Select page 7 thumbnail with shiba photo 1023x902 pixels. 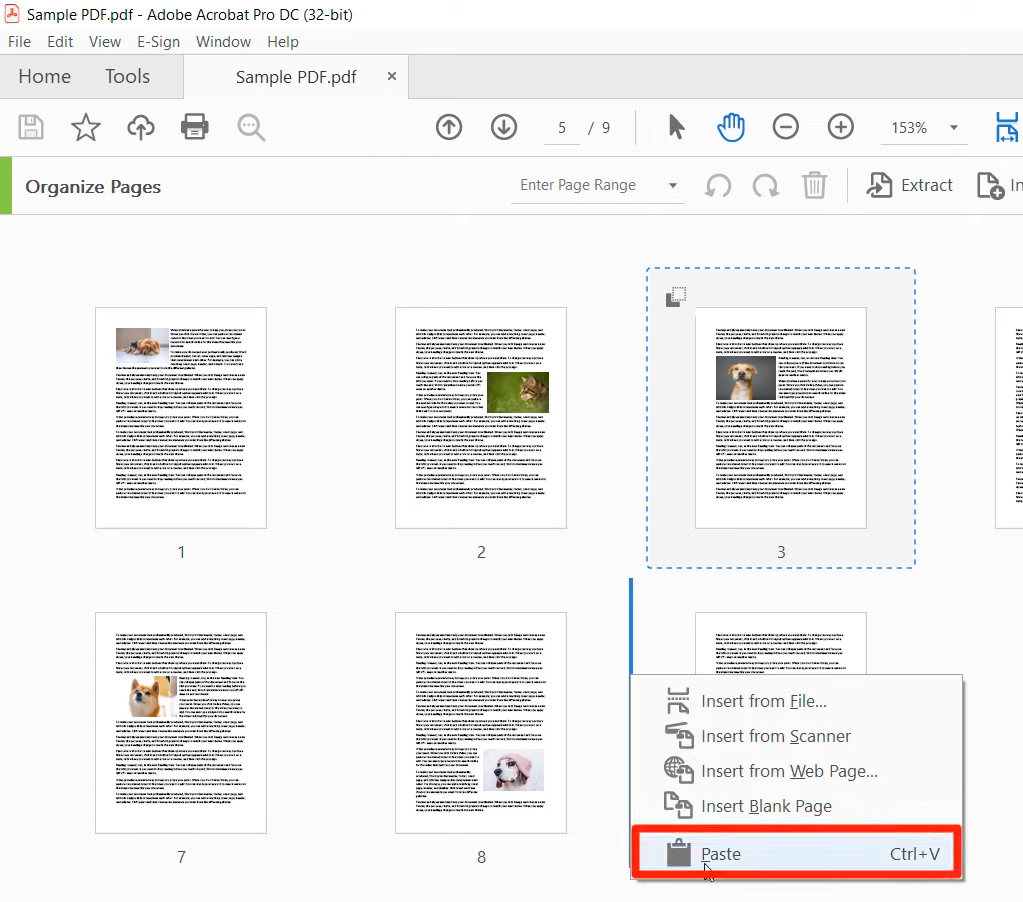tap(181, 723)
